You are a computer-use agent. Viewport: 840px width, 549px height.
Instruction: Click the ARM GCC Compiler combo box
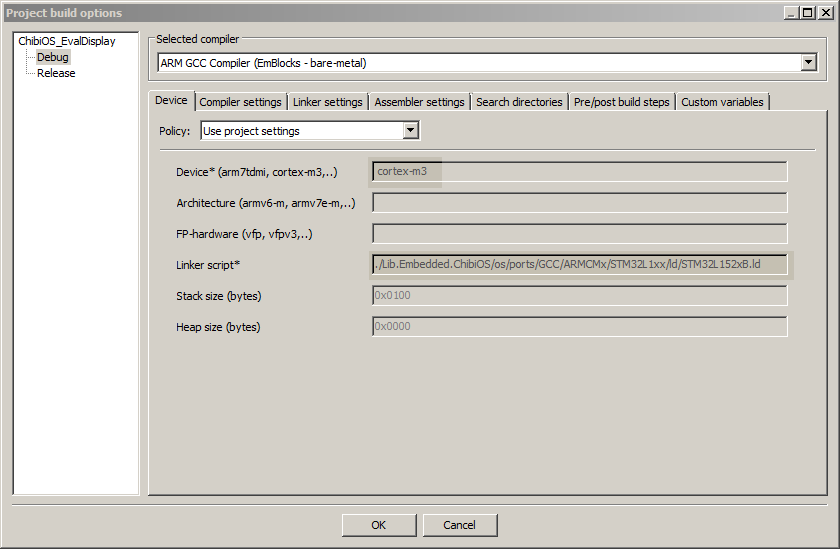pos(487,63)
